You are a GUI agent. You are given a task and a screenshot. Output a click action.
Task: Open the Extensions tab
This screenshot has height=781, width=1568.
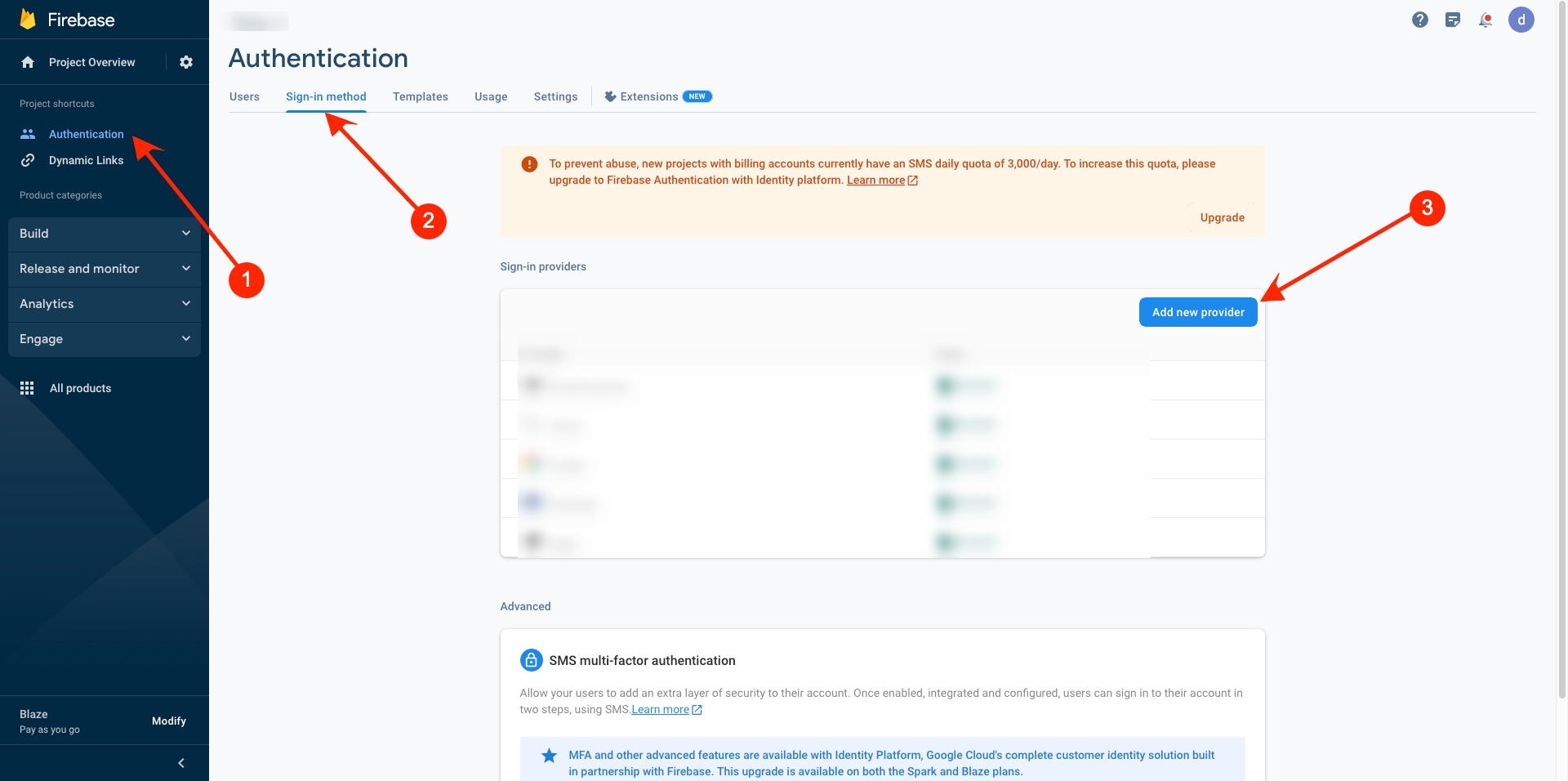pos(648,96)
